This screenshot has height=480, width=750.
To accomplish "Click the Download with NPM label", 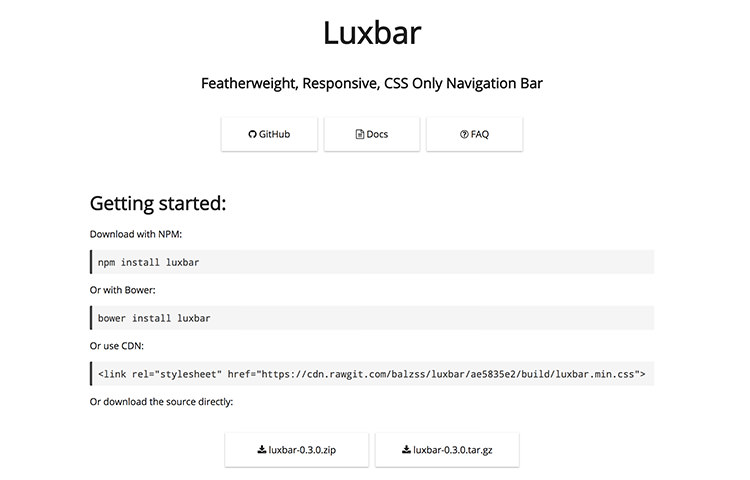I will 136,234.
